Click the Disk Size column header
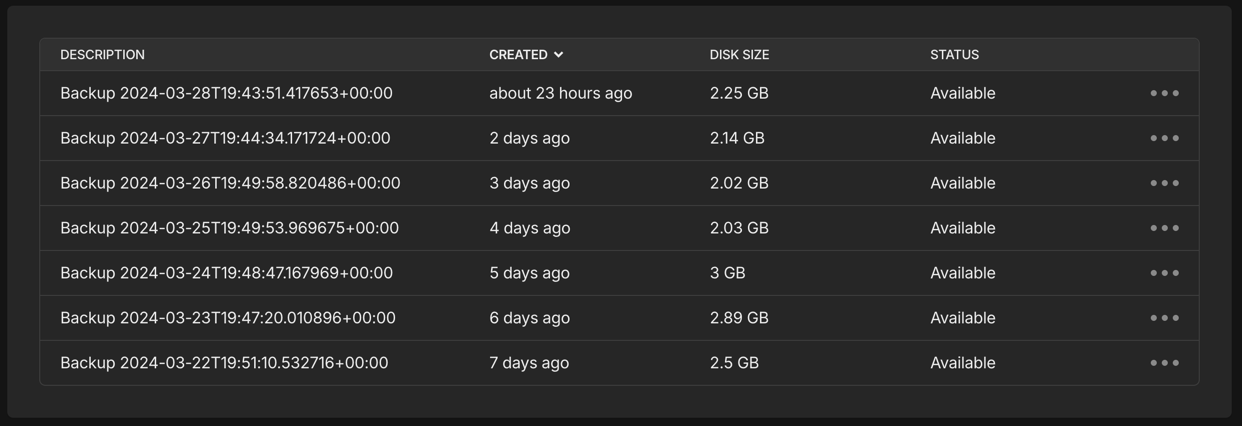1242x426 pixels. tap(739, 55)
